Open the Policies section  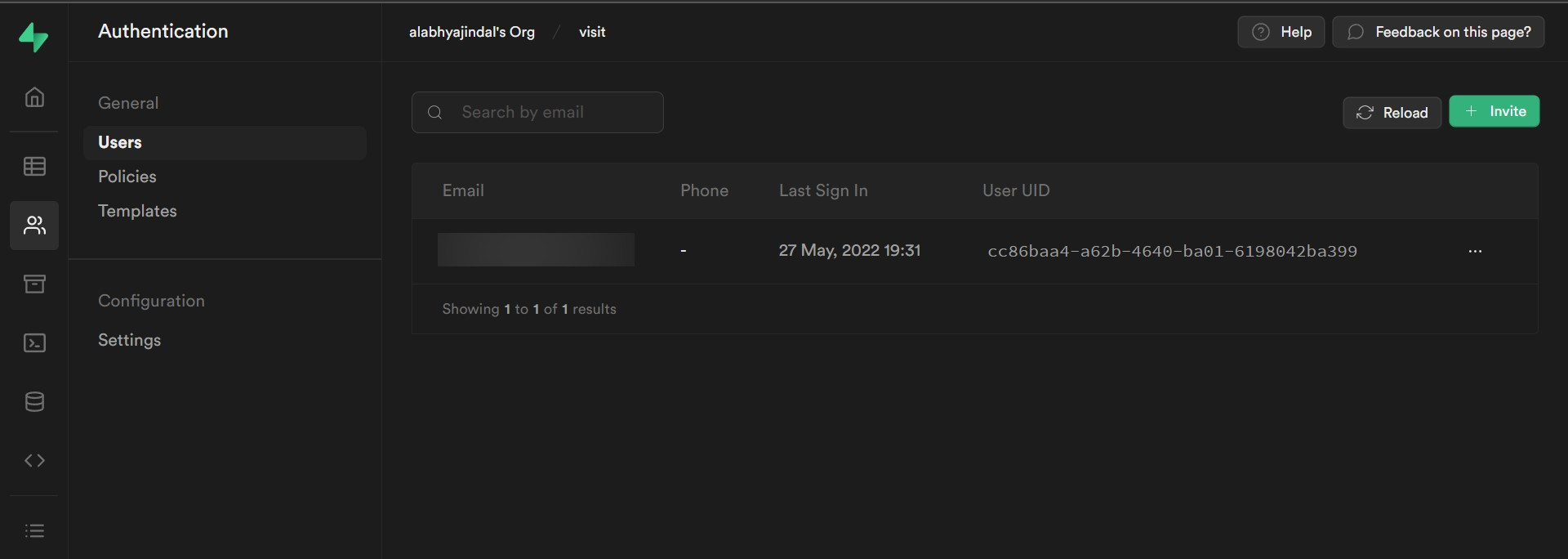coord(127,176)
